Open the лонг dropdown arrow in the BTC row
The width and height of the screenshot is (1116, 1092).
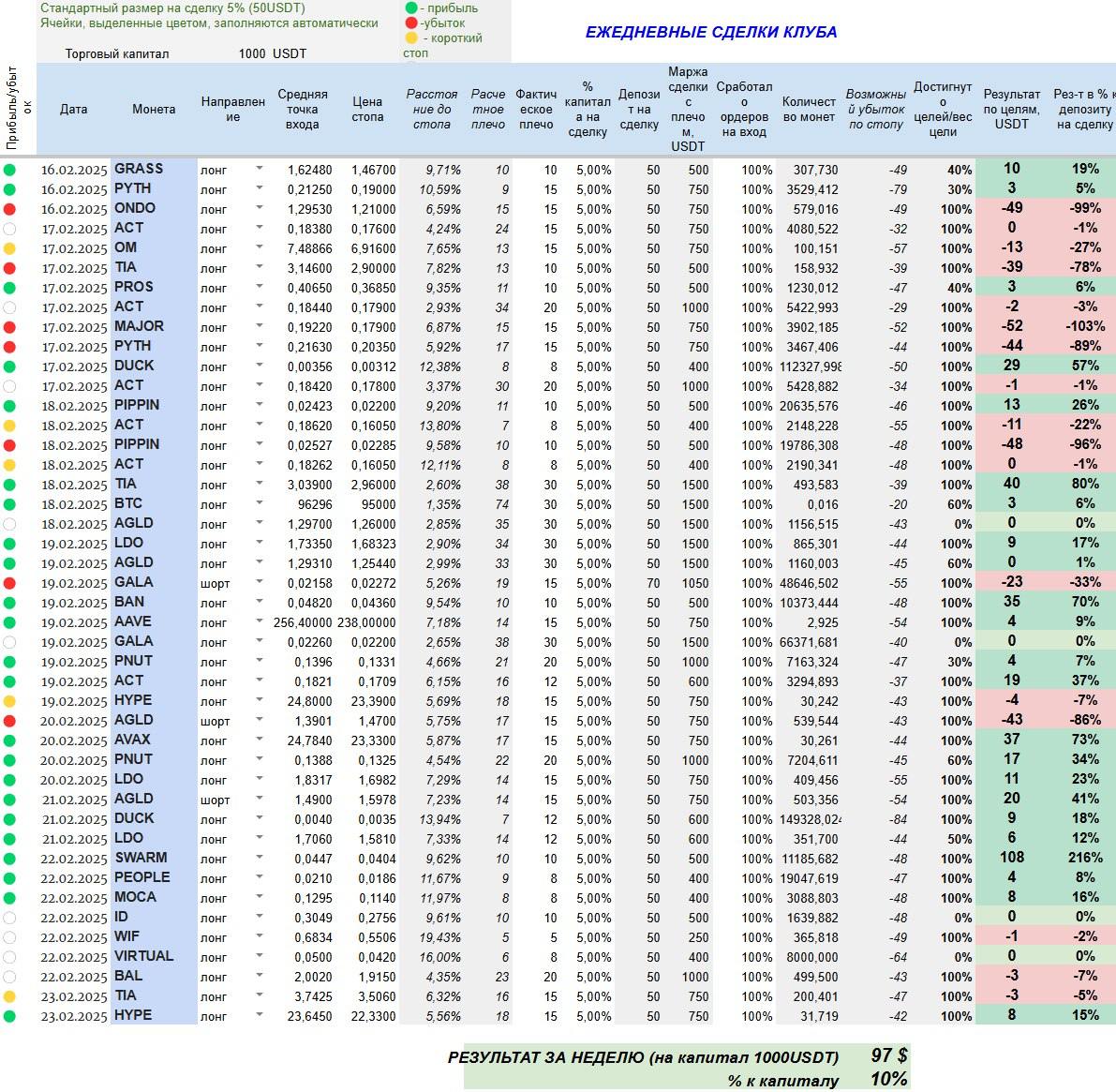(259, 503)
